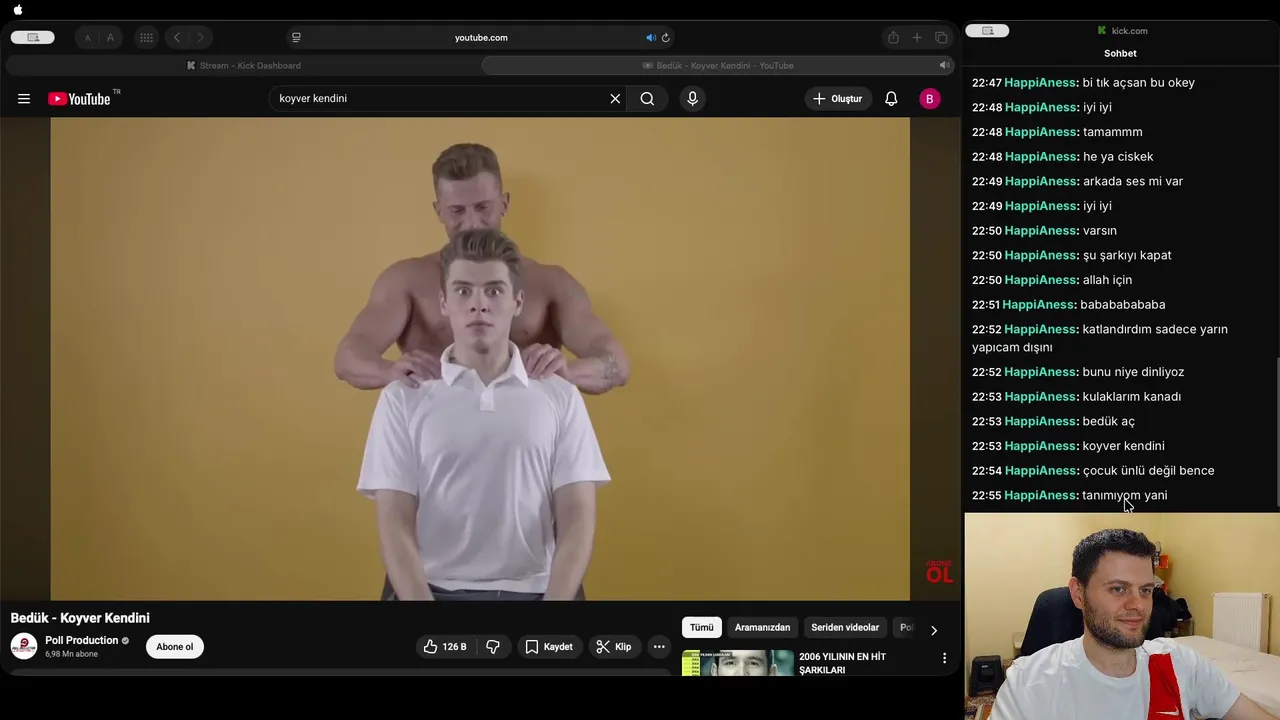The height and width of the screenshot is (720, 1280).
Task: Open the YouTube hamburger guide menu
Action: click(x=24, y=99)
